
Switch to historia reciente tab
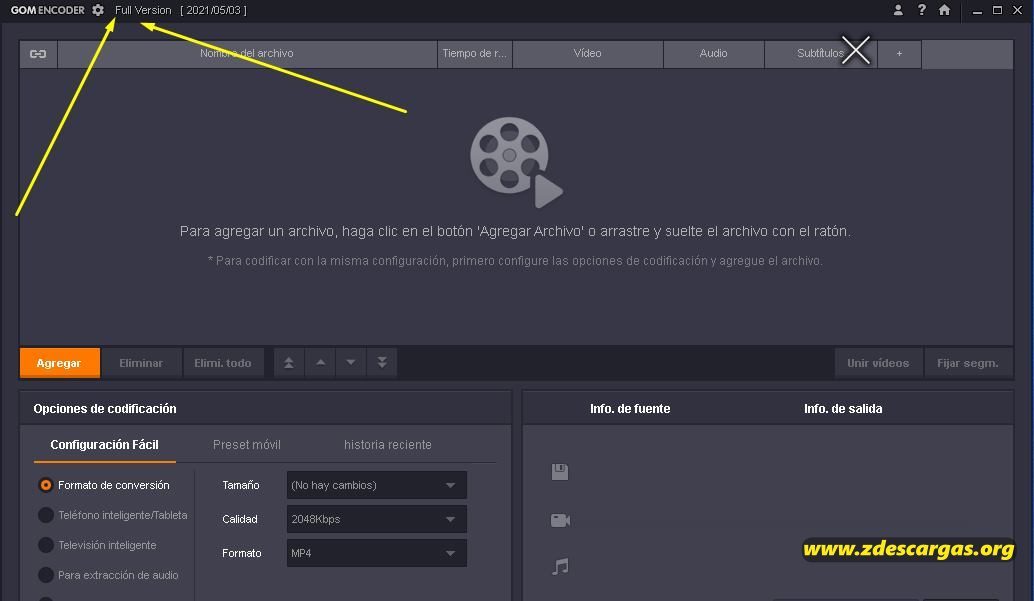[388, 445]
